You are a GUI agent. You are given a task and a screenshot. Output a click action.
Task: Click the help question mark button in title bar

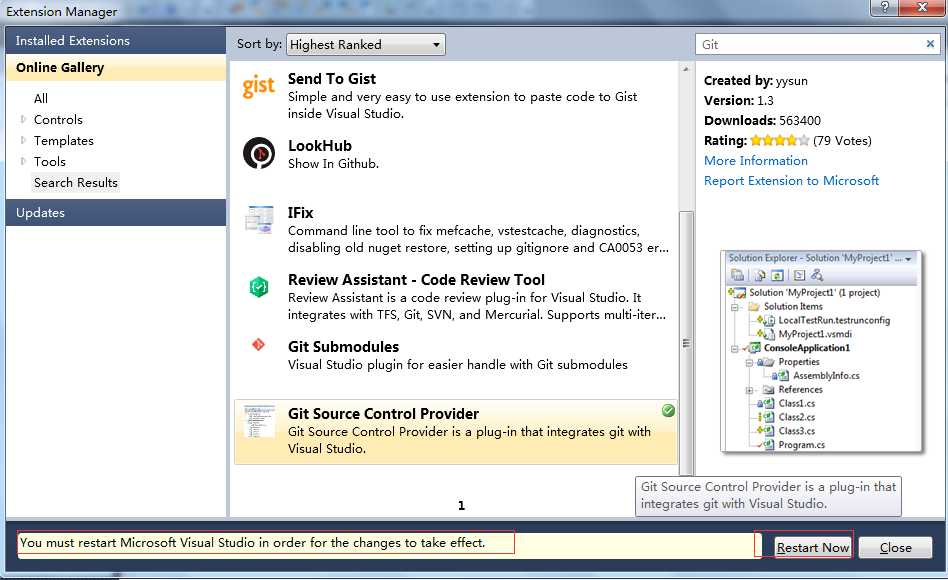[x=885, y=7]
